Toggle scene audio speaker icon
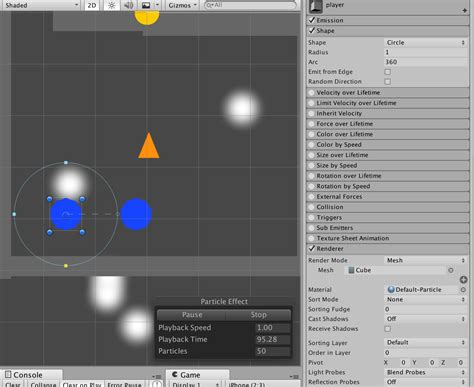Screen dimensions: 474x387 pos(128,5)
